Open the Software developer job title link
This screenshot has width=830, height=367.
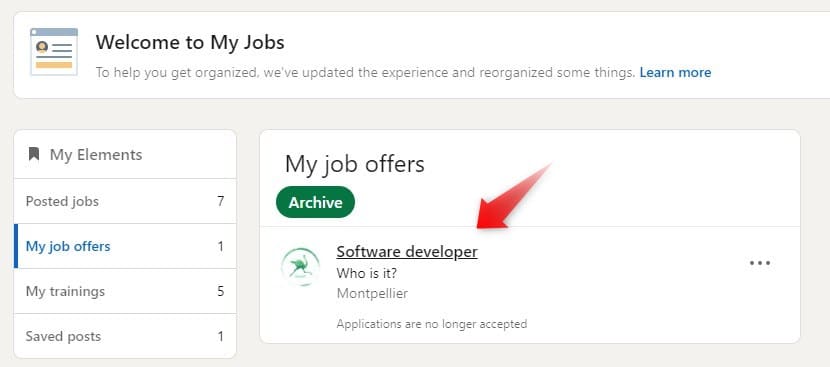pyautogui.click(x=407, y=252)
